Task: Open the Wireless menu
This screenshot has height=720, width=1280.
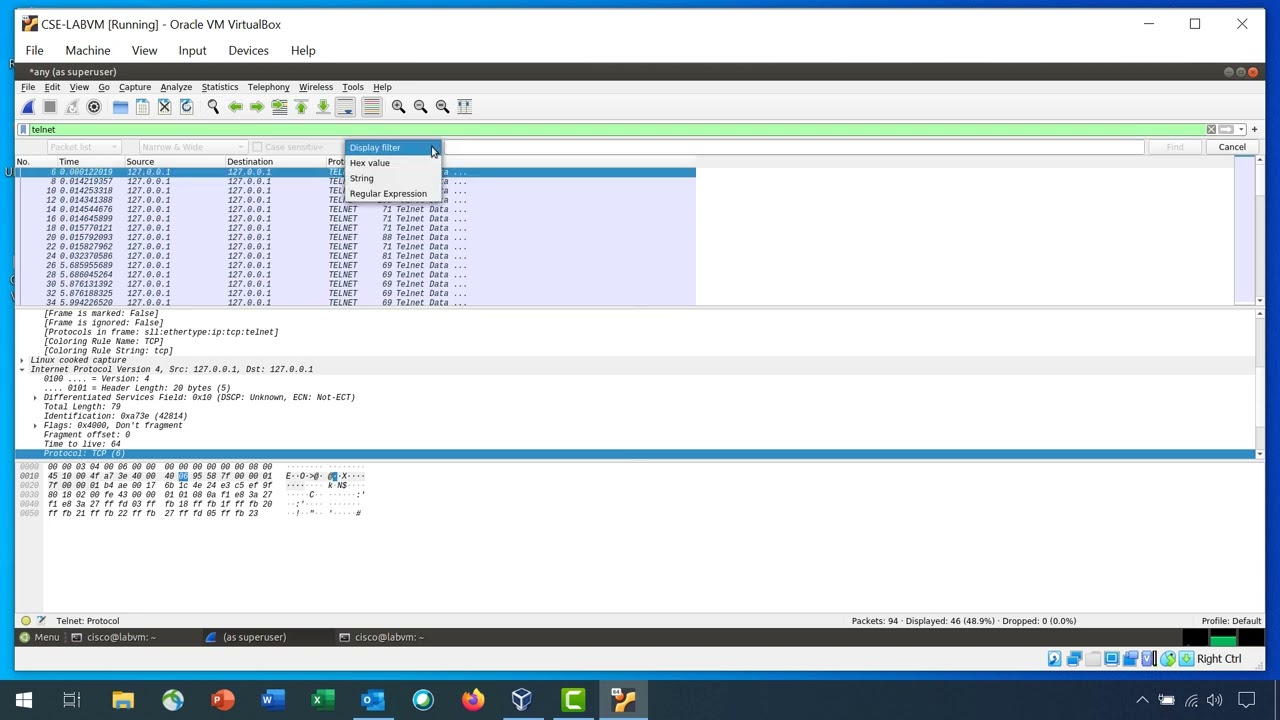Action: [x=316, y=87]
